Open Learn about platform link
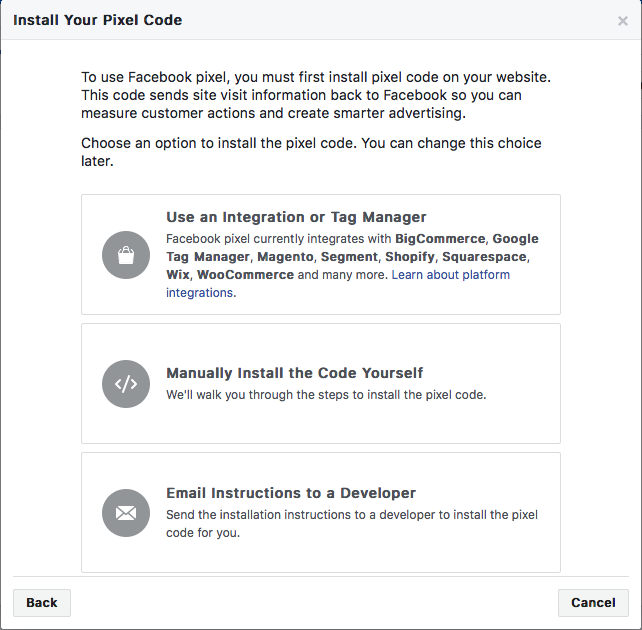The image size is (642, 630). point(450,275)
